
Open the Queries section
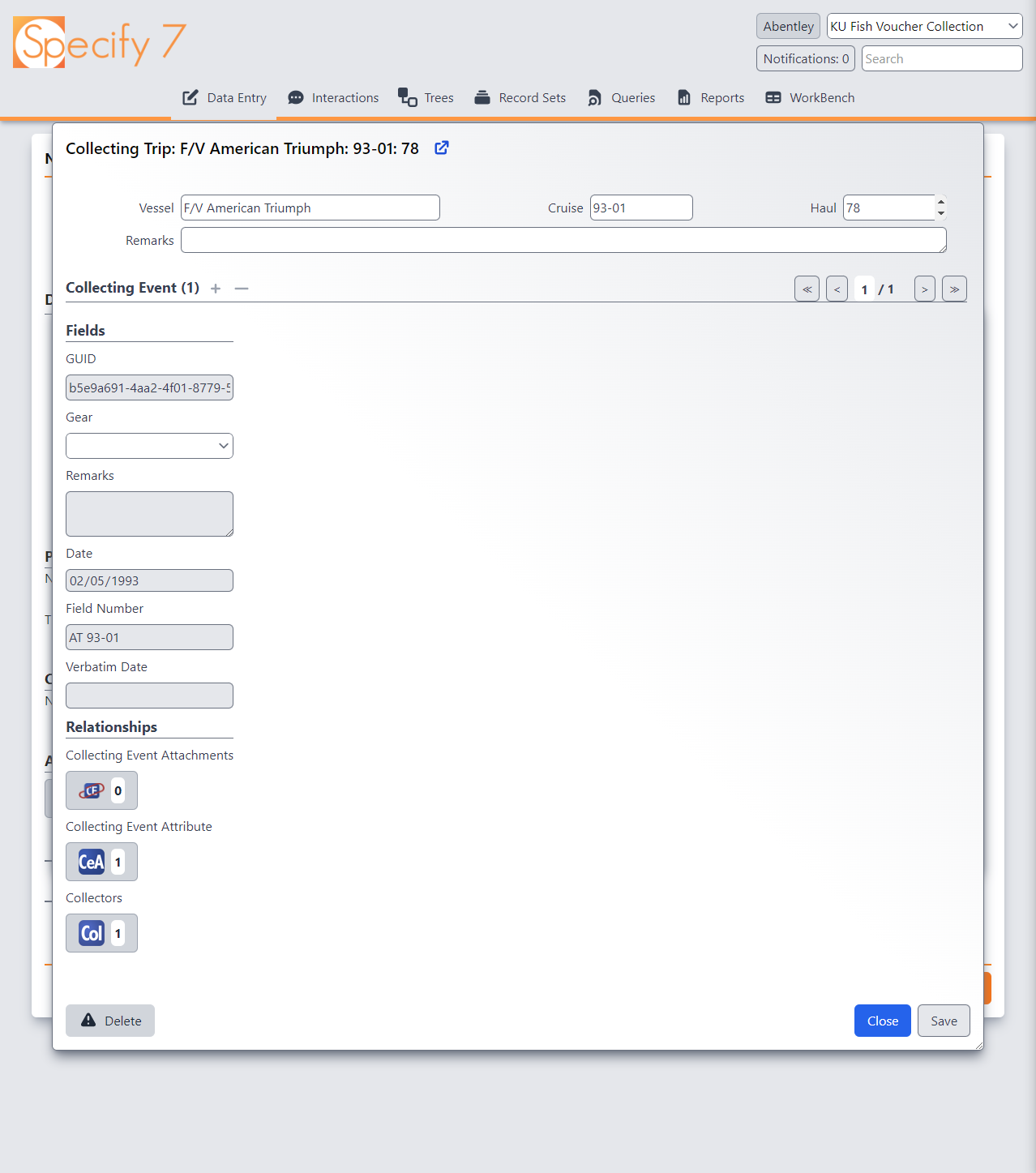point(594,97)
